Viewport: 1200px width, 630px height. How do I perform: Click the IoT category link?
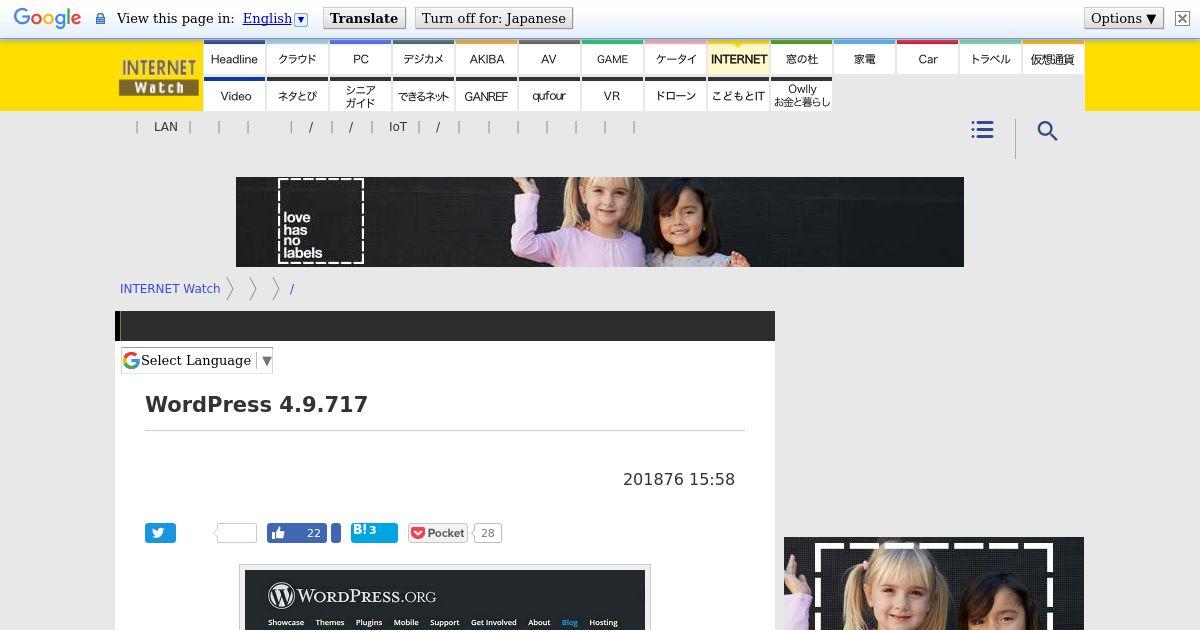pos(398,127)
